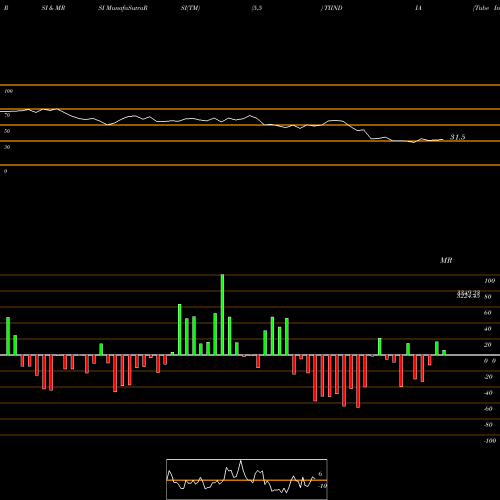Viewport: 500px width, 500px height.
Task: Click the header text 'SI(TM)'
Action: click(x=190, y=8)
